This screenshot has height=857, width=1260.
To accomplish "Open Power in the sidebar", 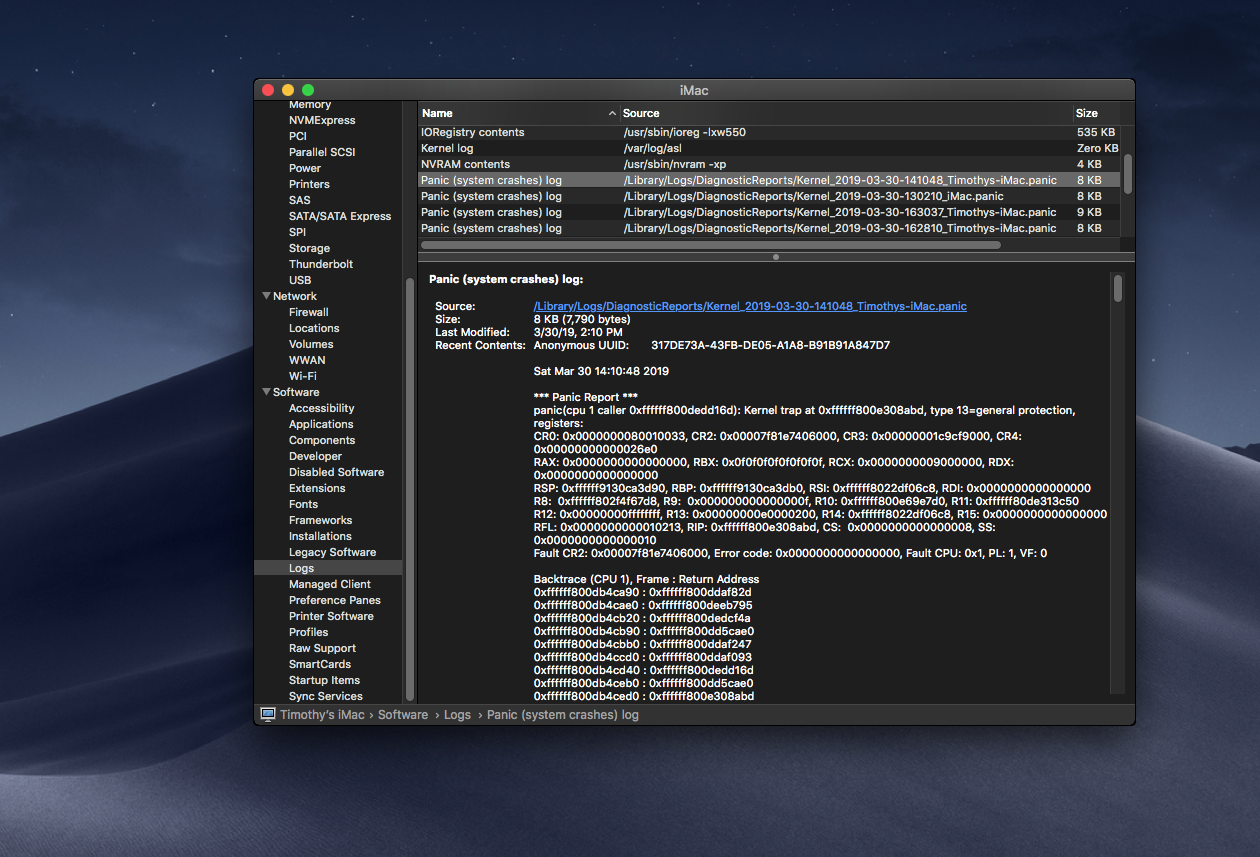I will tap(305, 168).
